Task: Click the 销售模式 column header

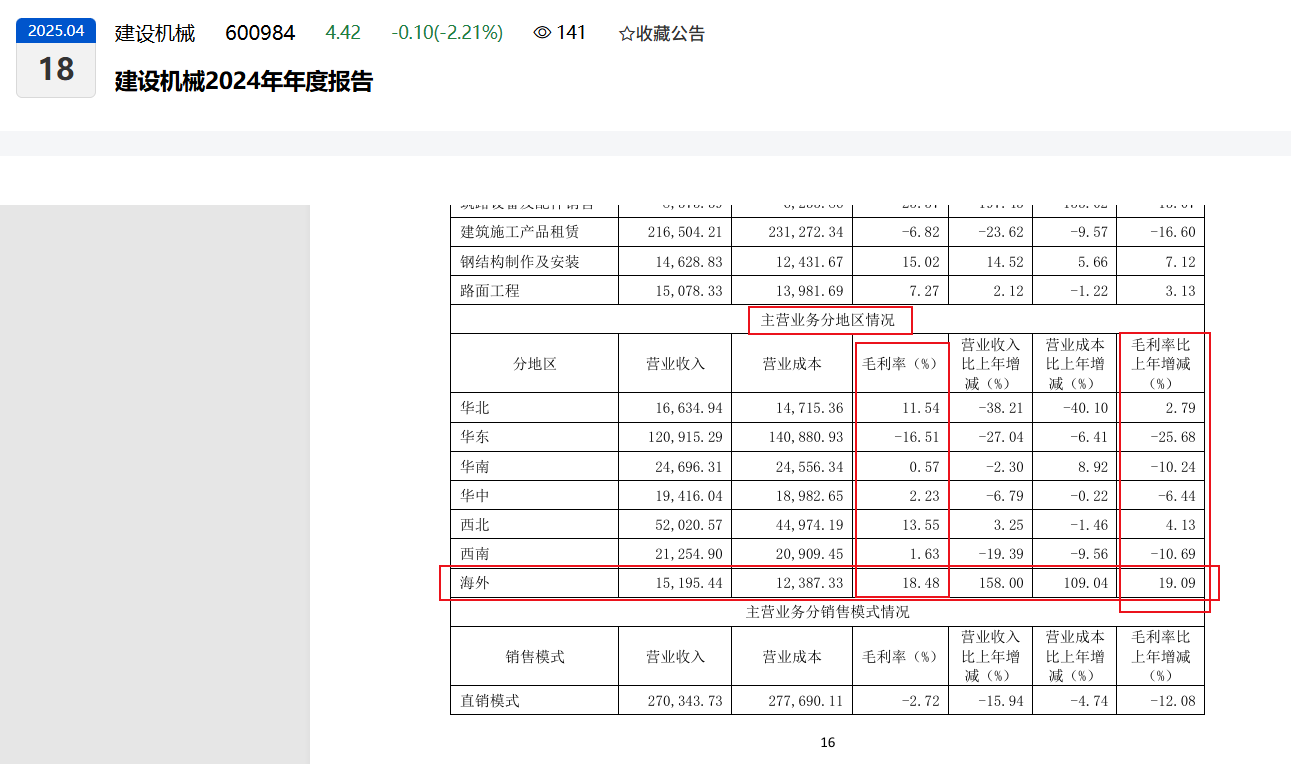Action: tap(535, 656)
